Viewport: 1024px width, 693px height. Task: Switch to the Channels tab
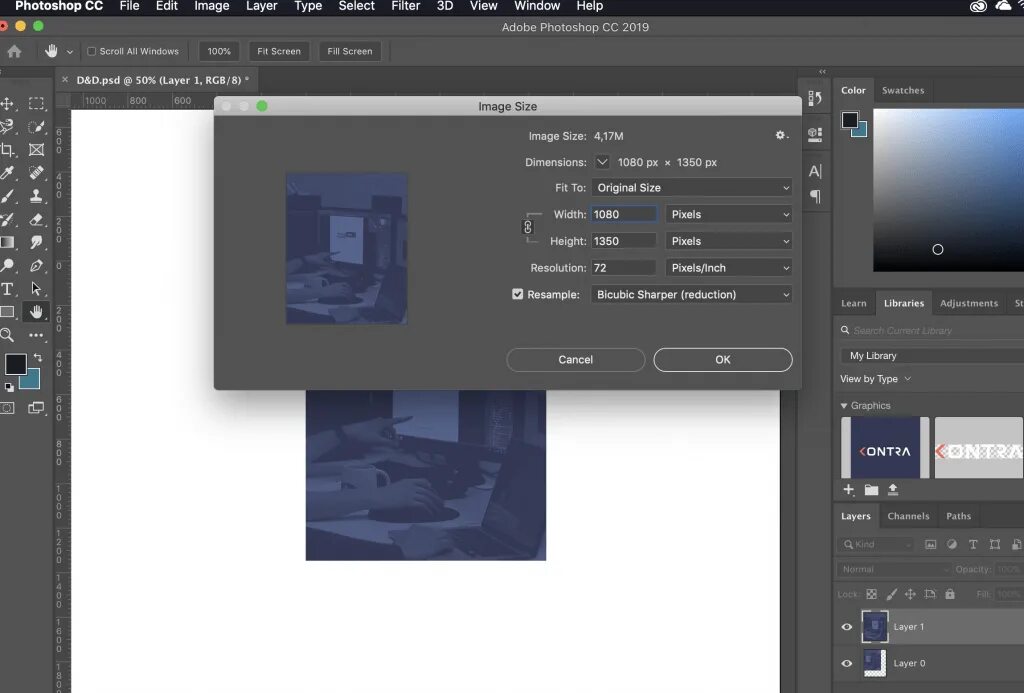click(908, 516)
